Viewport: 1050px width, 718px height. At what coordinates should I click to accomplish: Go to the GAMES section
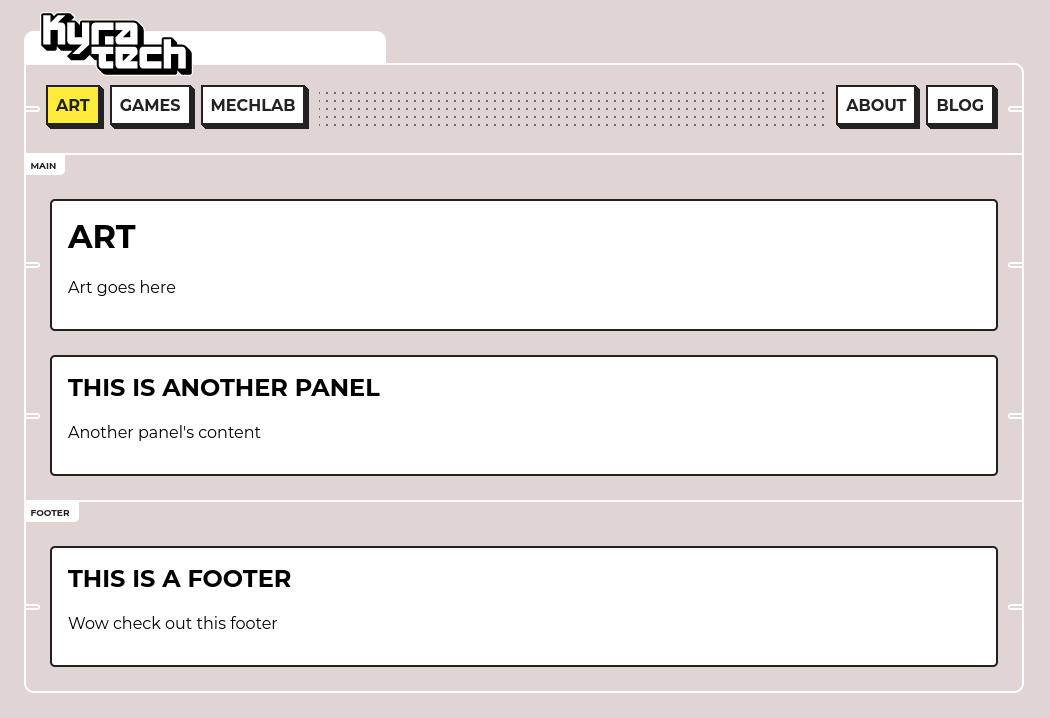[151, 106]
